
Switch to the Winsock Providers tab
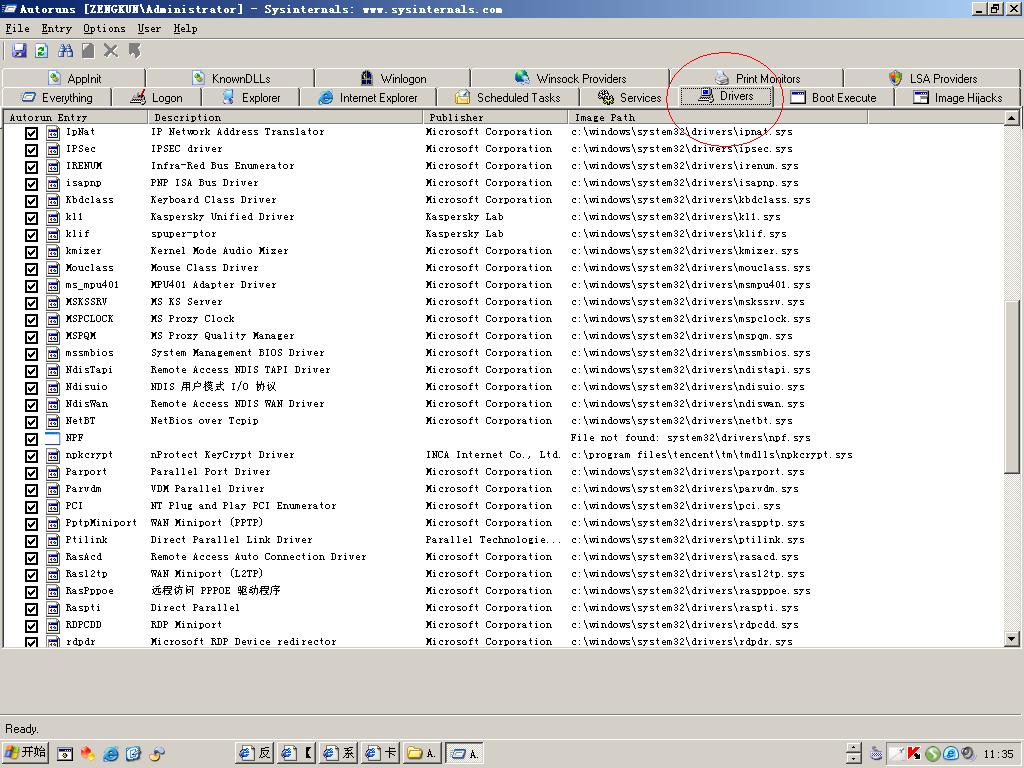click(x=570, y=78)
